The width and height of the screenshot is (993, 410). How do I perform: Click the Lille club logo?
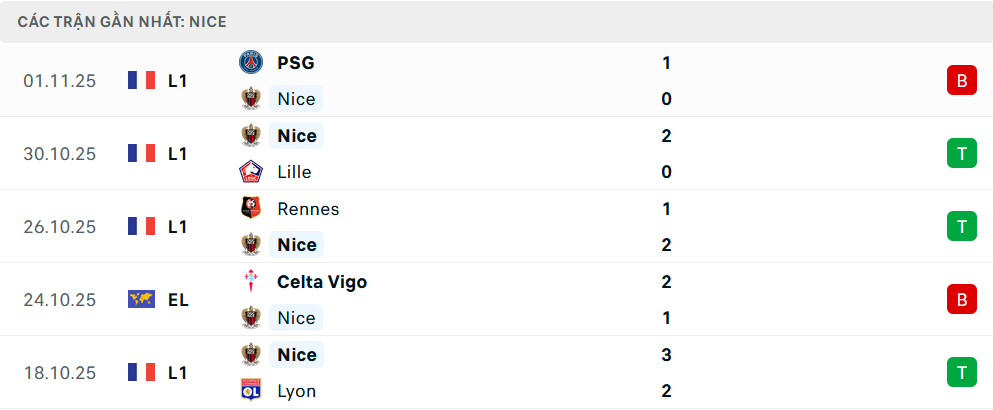coord(250,172)
